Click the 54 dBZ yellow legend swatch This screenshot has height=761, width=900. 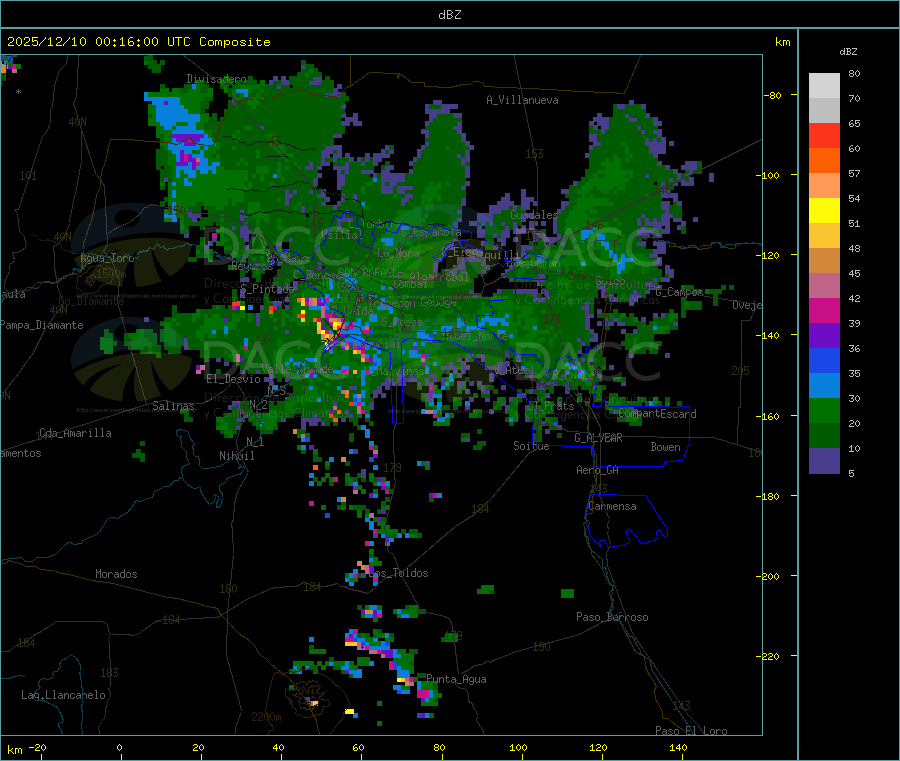coord(824,211)
